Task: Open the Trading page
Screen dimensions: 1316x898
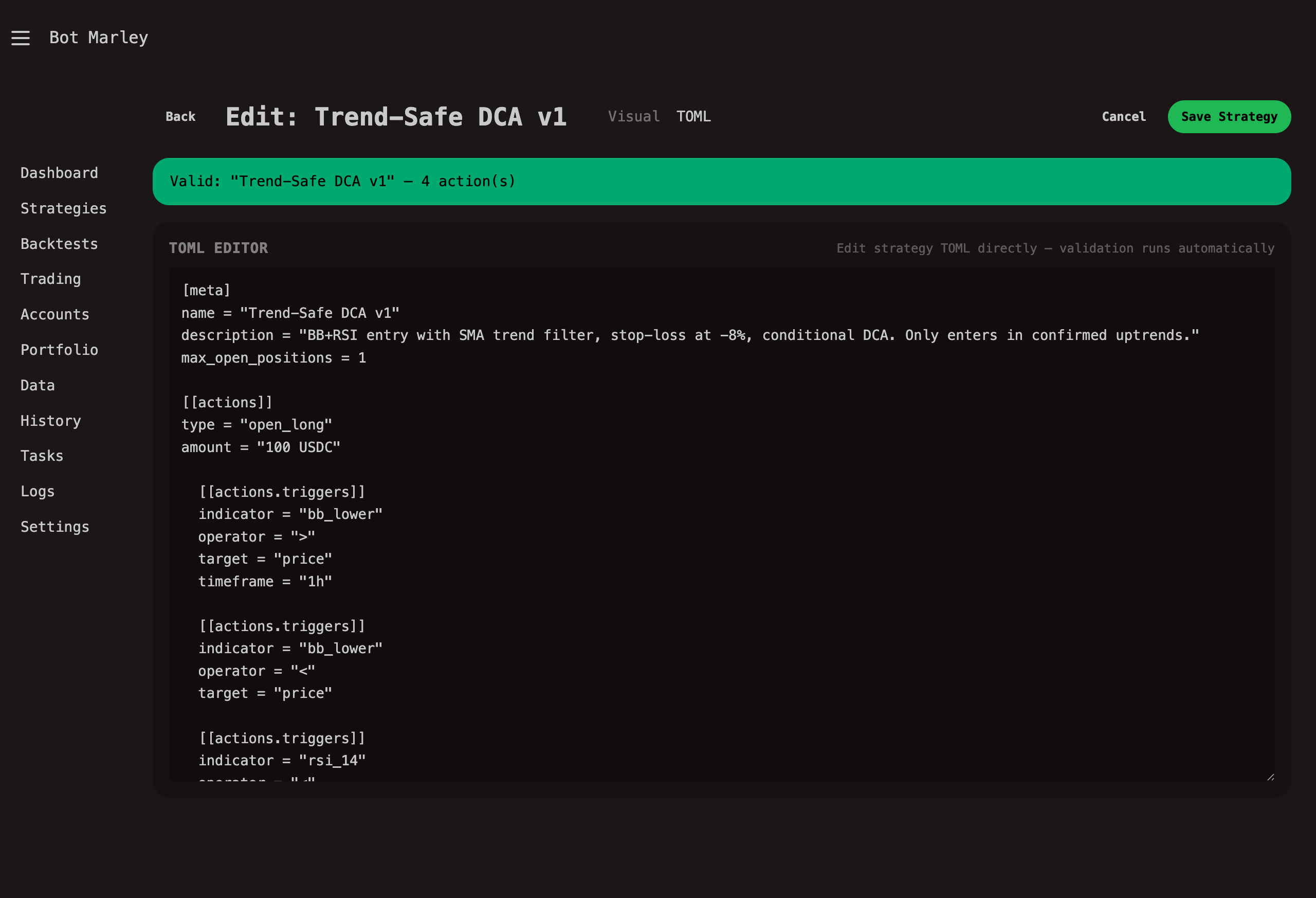Action: coord(50,279)
